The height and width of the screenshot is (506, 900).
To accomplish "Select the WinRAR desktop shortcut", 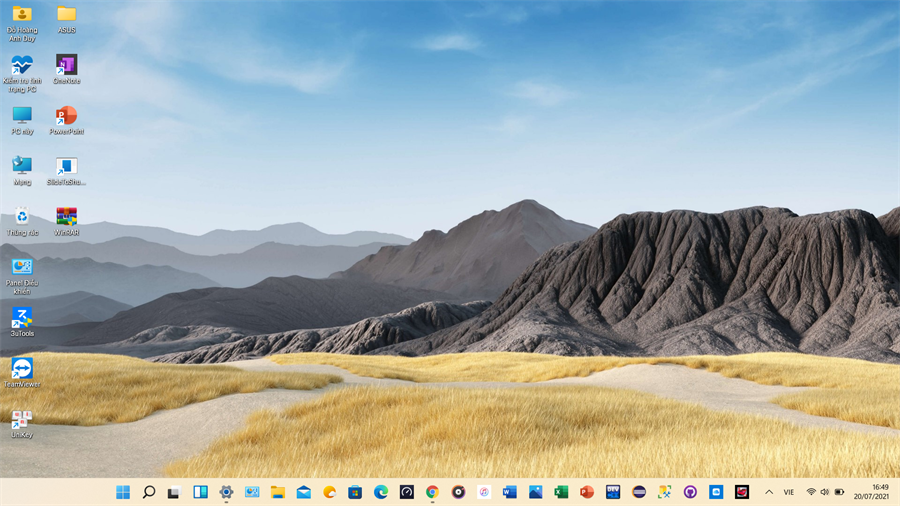I will coord(66,217).
